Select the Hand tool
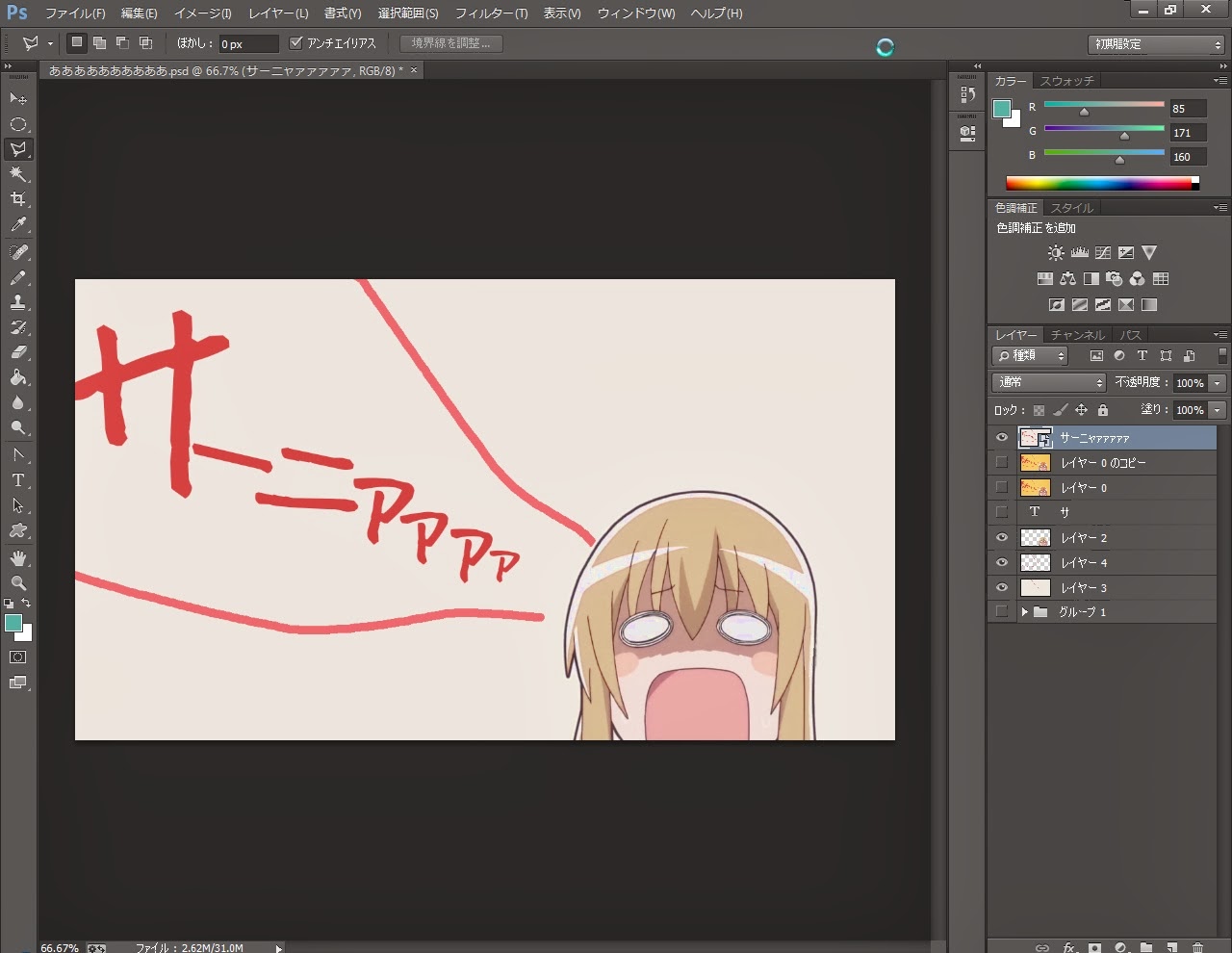This screenshot has width=1232, height=953. [x=18, y=557]
